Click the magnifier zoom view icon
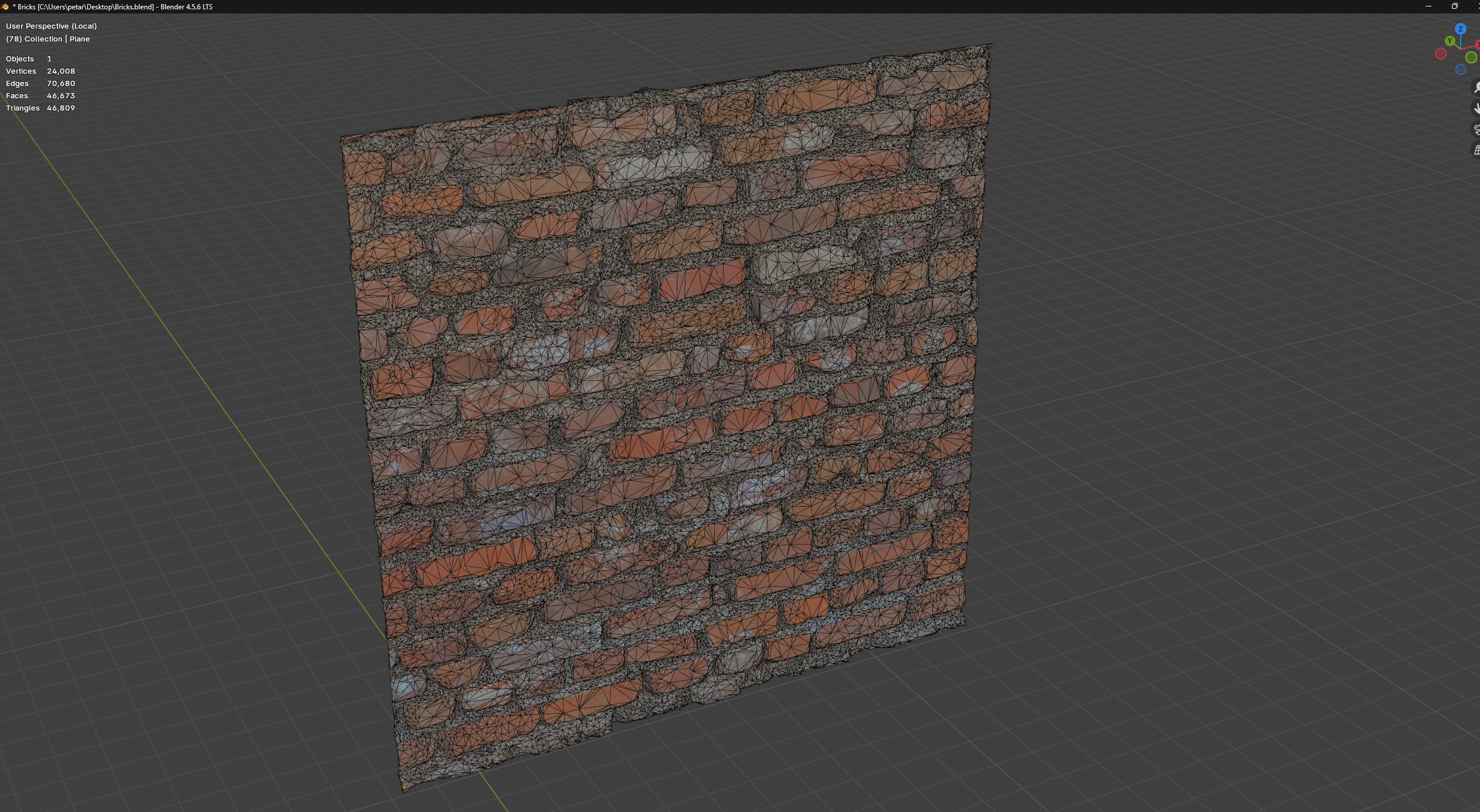 point(1476,88)
